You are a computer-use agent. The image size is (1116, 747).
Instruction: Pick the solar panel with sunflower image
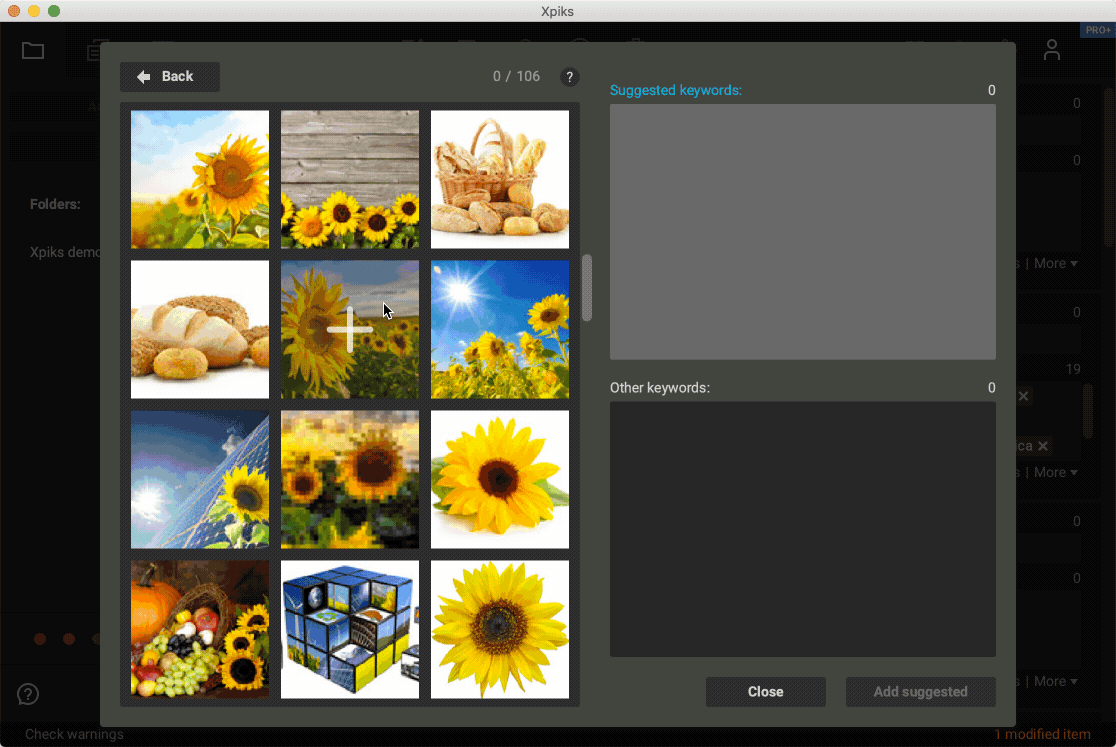(200, 479)
